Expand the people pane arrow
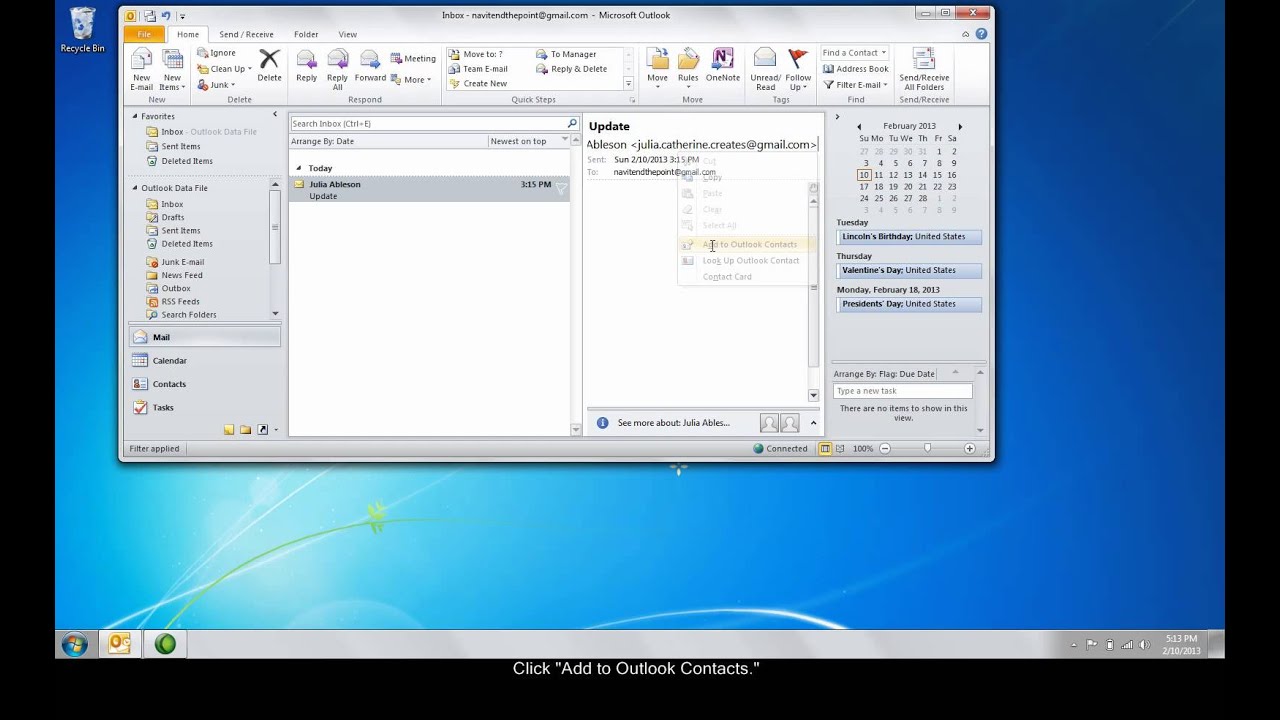Screen dimensions: 1280x720 click(813, 423)
